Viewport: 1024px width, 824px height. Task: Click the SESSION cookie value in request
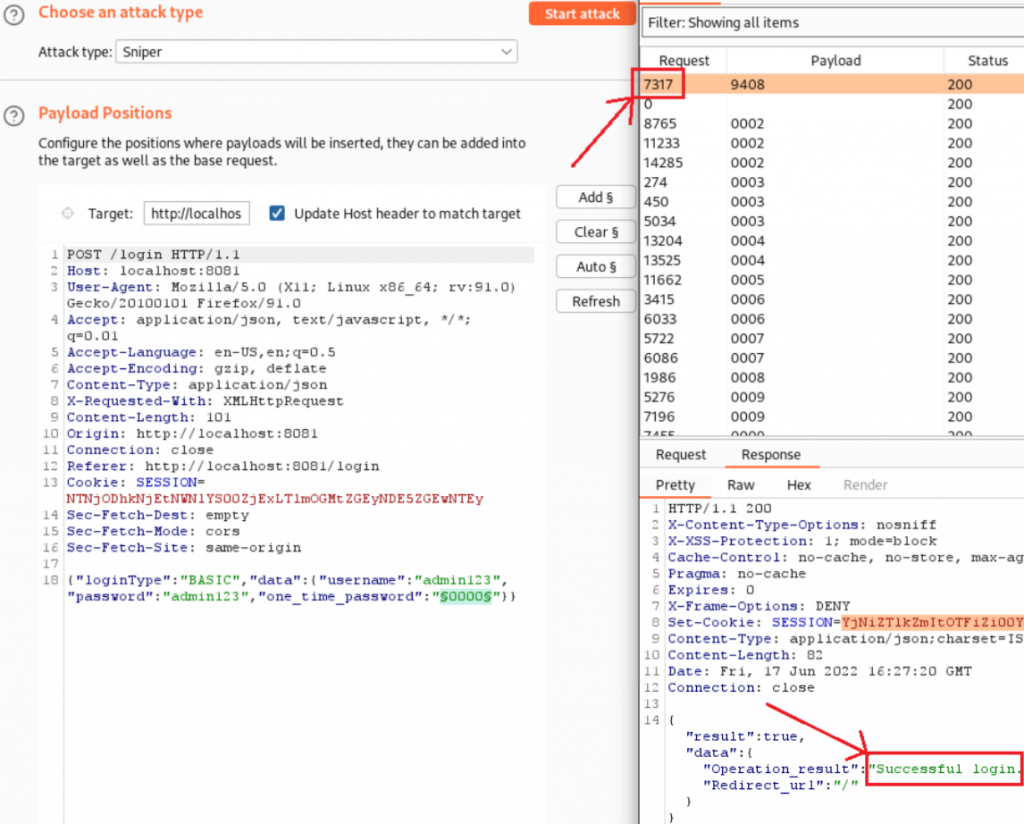click(275, 499)
